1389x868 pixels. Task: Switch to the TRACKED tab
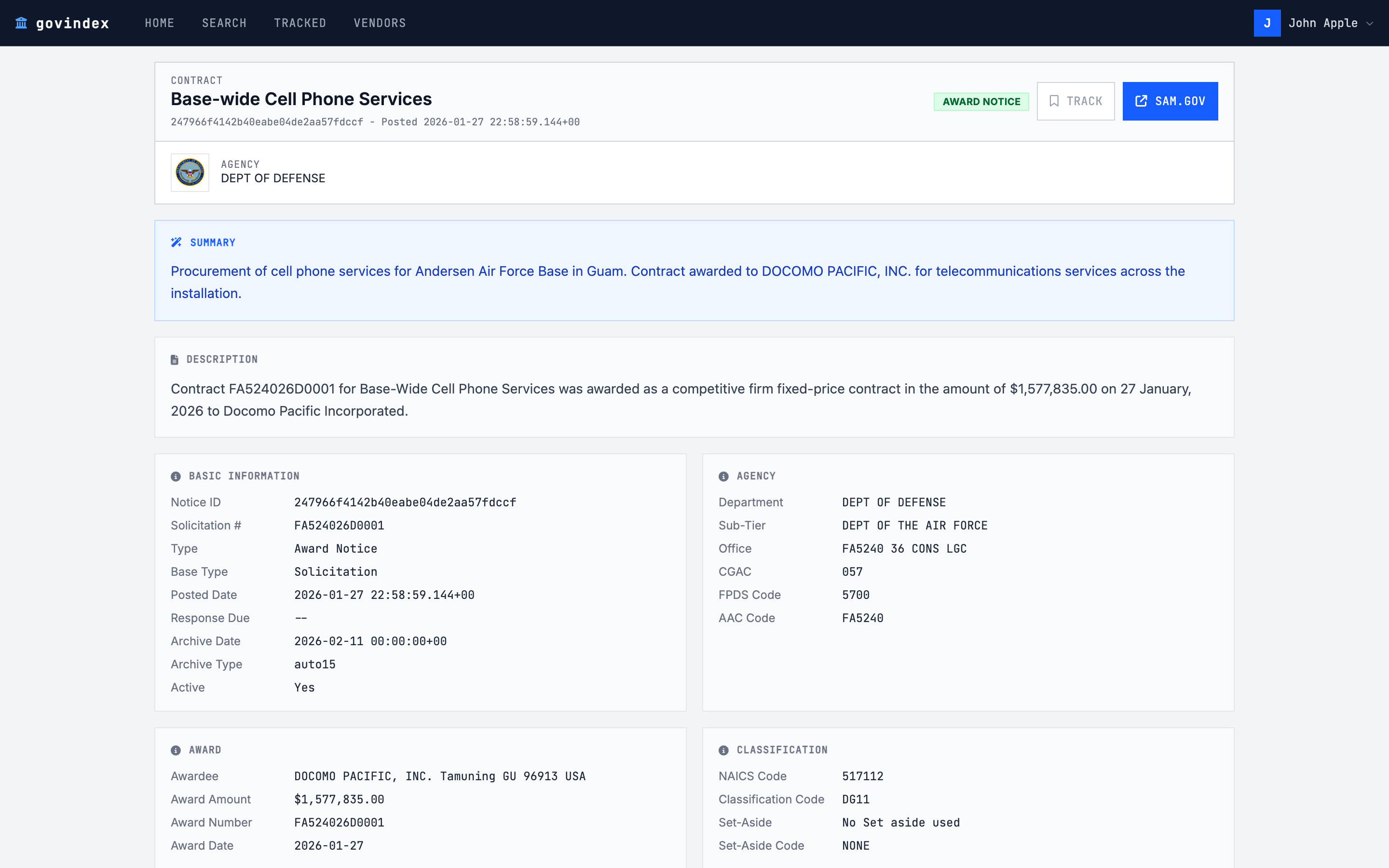pyautogui.click(x=300, y=23)
